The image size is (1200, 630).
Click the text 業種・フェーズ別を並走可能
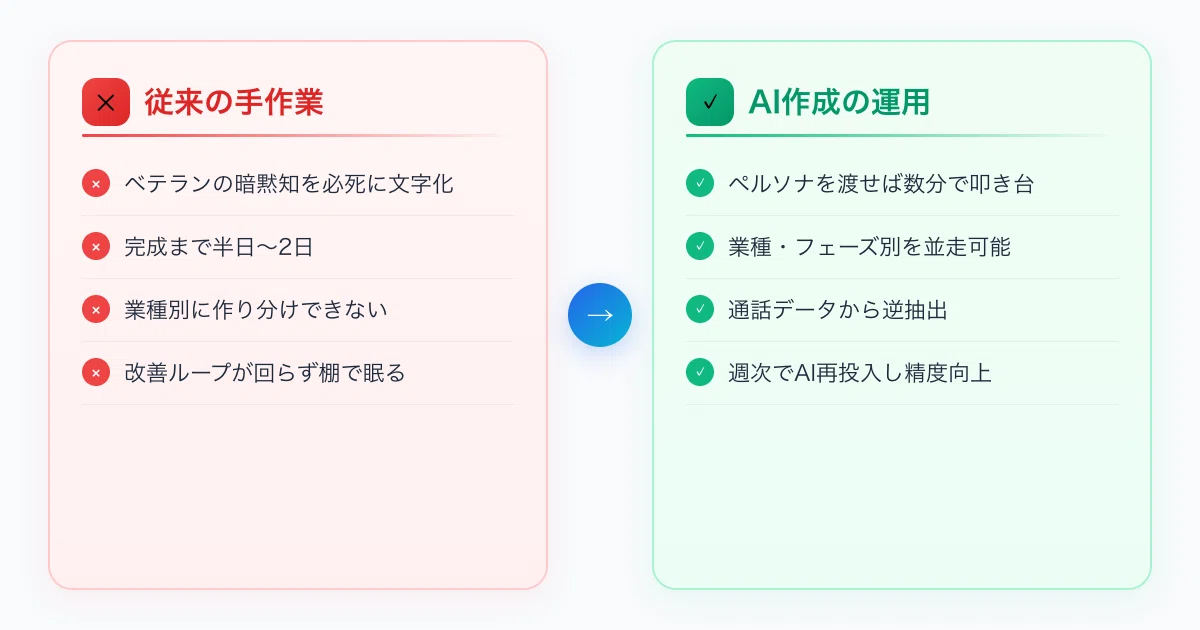tap(870, 247)
